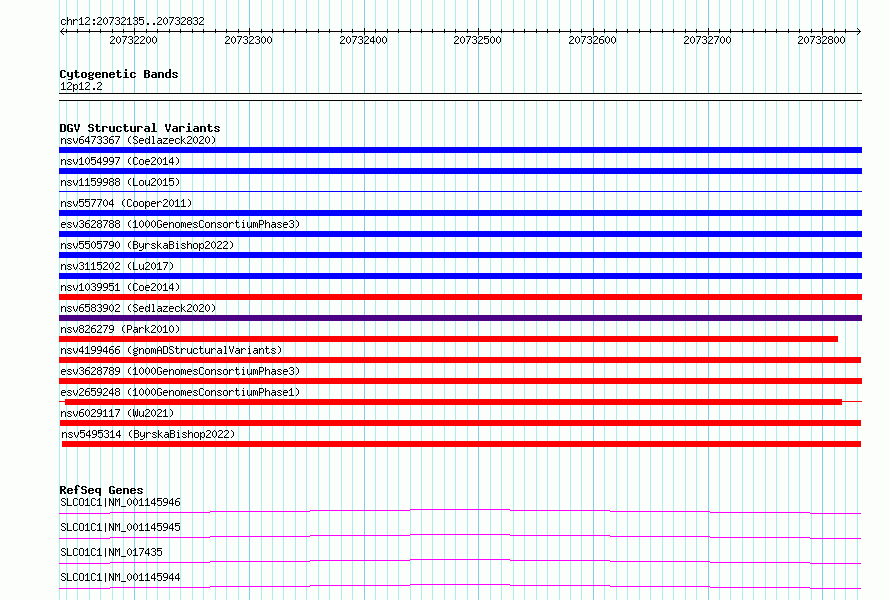Click ruler position 20732200

[133, 40]
